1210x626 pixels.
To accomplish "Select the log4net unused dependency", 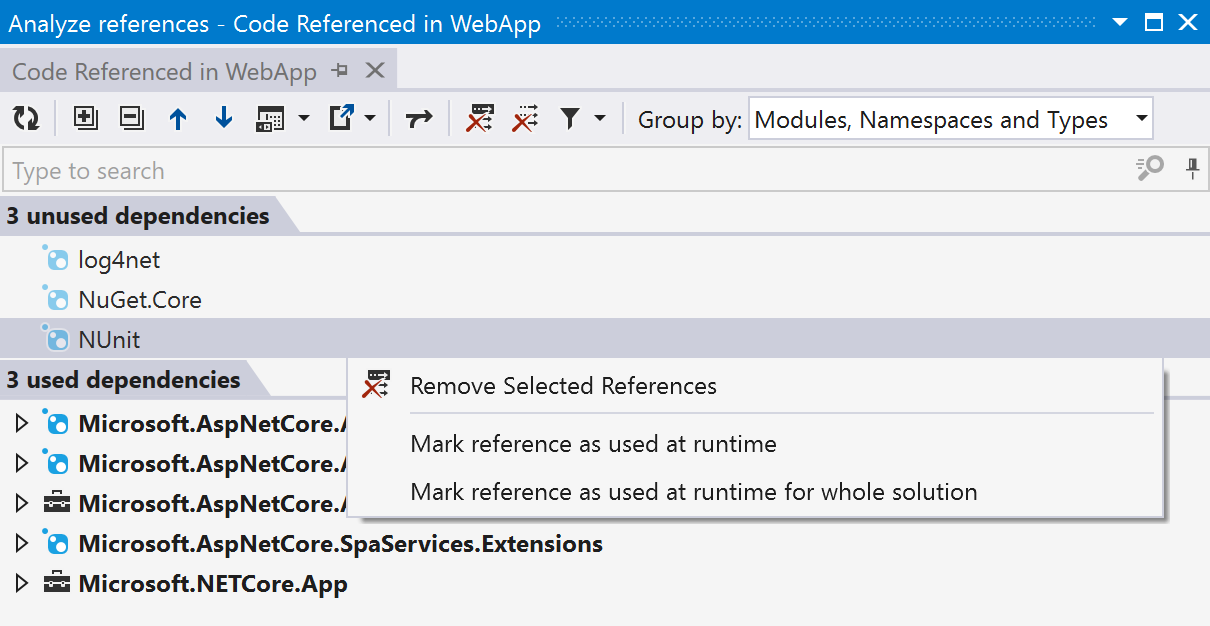I will (x=119, y=260).
